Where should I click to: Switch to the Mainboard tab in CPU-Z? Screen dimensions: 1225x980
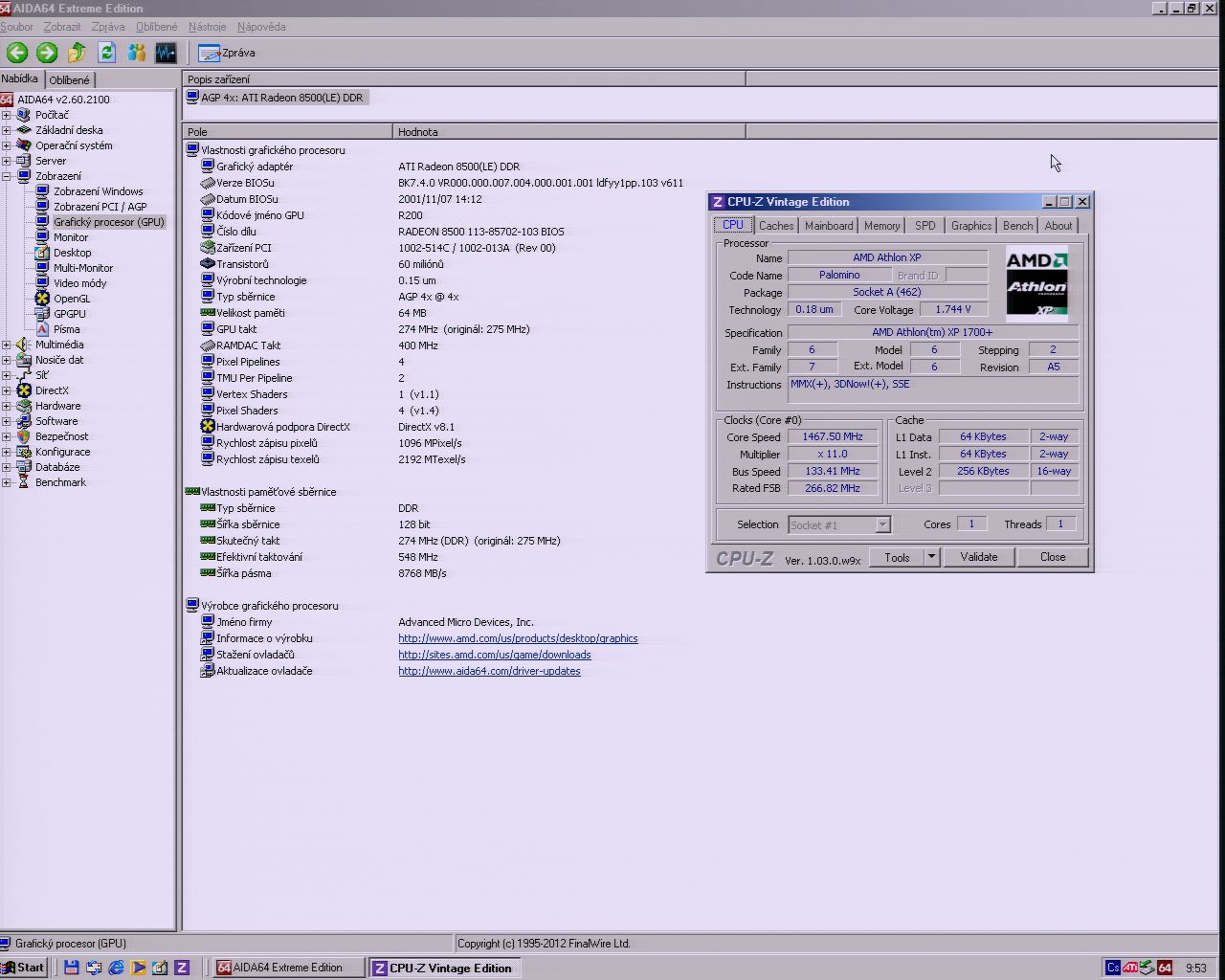point(829,226)
